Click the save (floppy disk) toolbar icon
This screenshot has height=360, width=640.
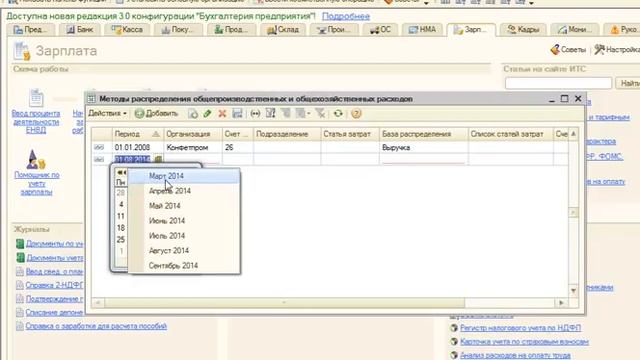click(x=237, y=113)
